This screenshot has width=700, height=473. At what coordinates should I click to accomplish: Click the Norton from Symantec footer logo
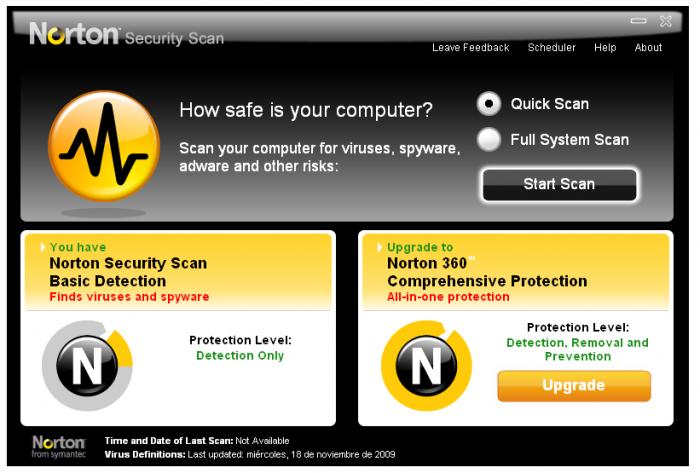pyautogui.click(x=59, y=446)
